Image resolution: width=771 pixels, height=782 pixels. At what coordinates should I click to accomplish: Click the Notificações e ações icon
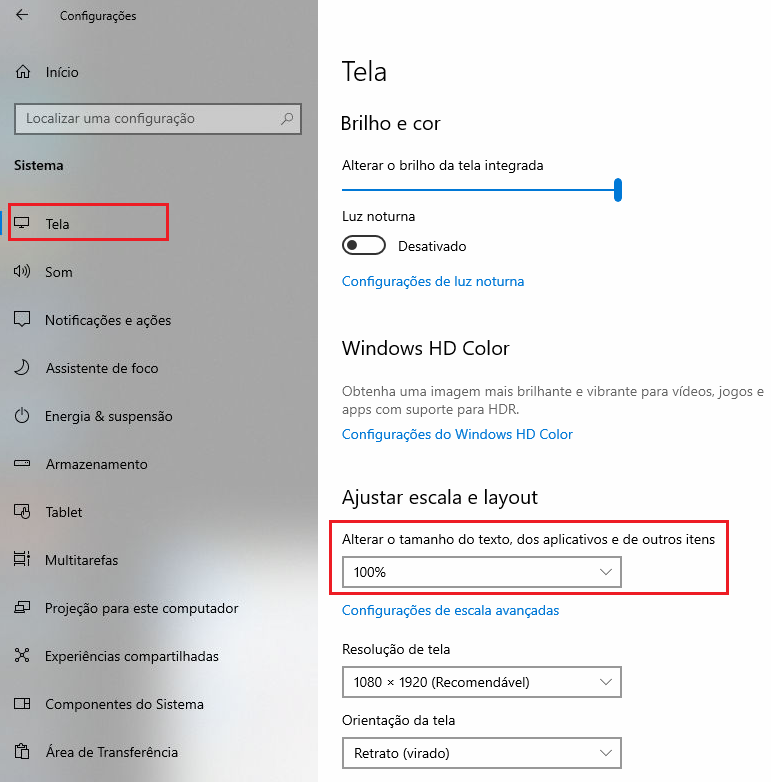pyautogui.click(x=22, y=320)
